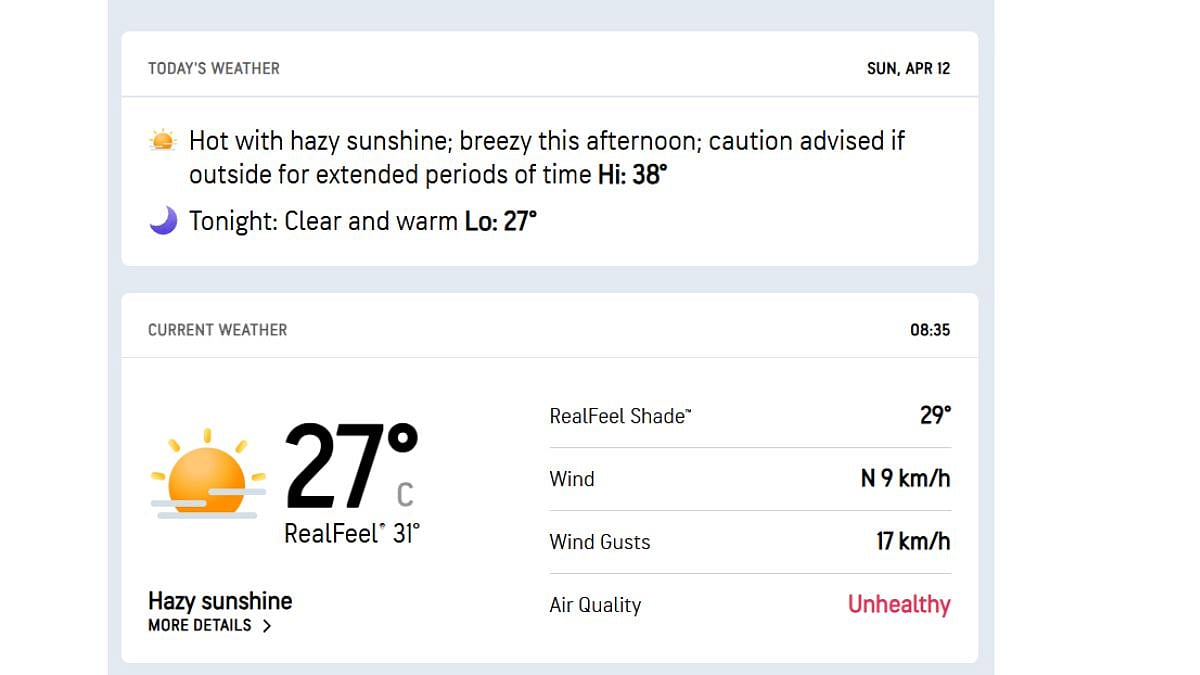Click the RealFeel Shade 29° value
Viewport: 1200px width, 675px height.
pos(935,415)
